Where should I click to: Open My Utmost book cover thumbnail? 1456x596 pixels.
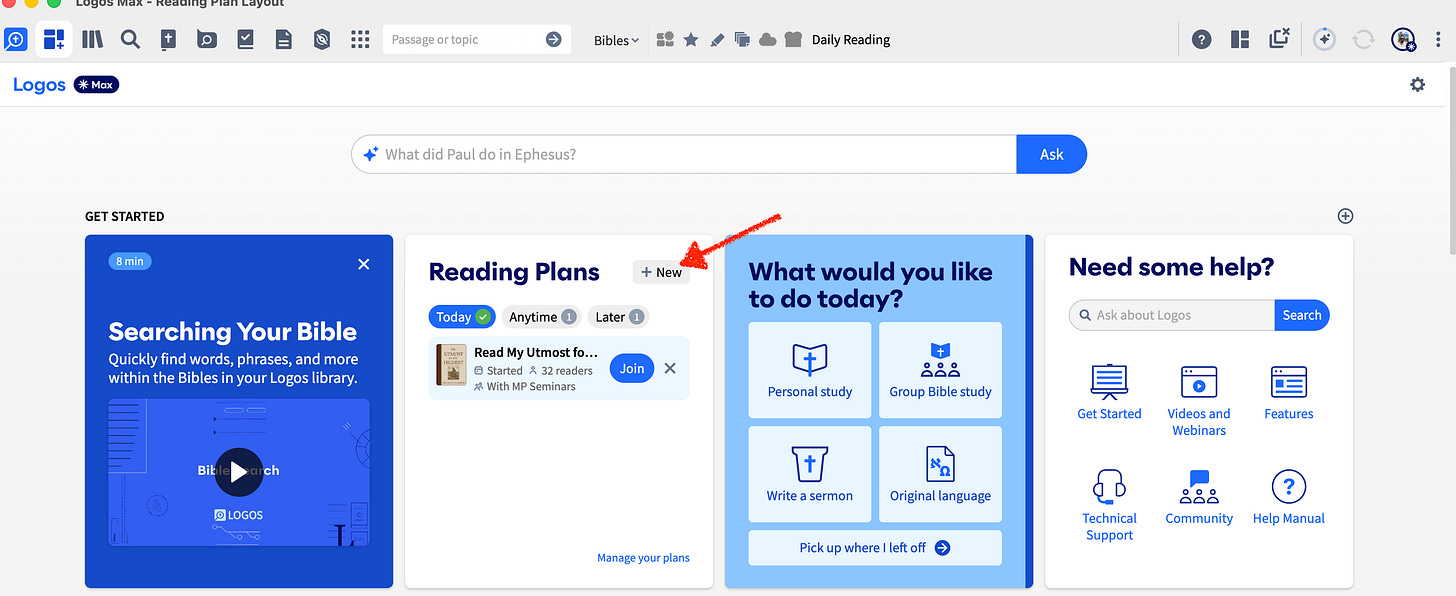[x=451, y=366]
